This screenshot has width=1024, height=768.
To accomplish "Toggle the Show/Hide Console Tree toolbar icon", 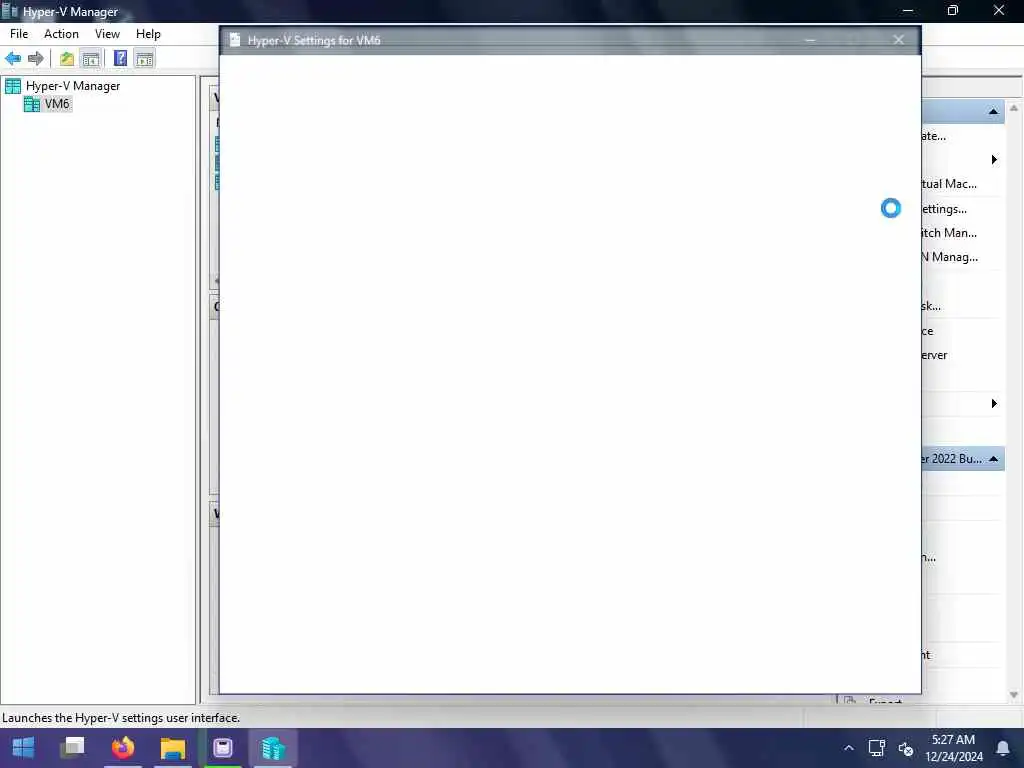I will [x=91, y=59].
